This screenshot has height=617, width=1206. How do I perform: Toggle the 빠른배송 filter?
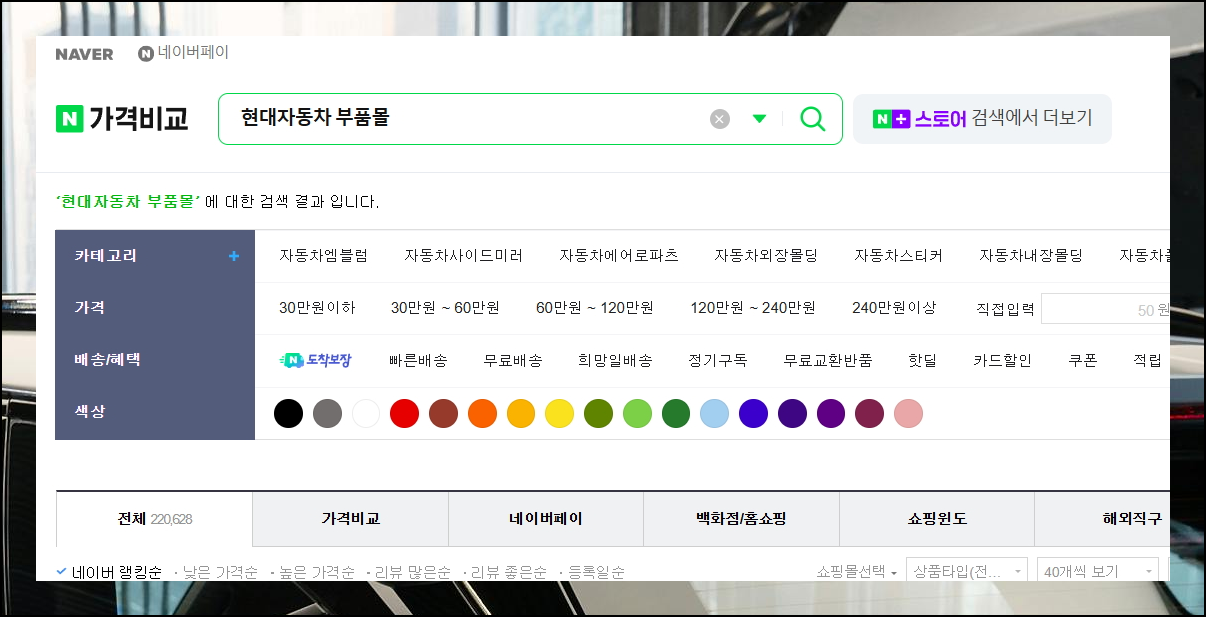pyautogui.click(x=418, y=360)
